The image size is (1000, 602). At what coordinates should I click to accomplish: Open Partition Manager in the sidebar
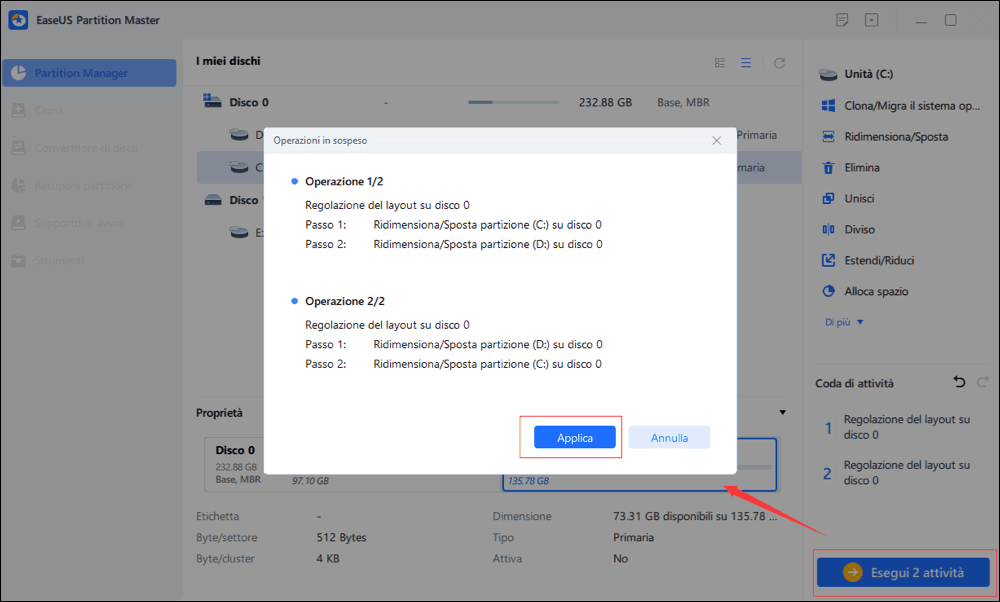(89, 73)
